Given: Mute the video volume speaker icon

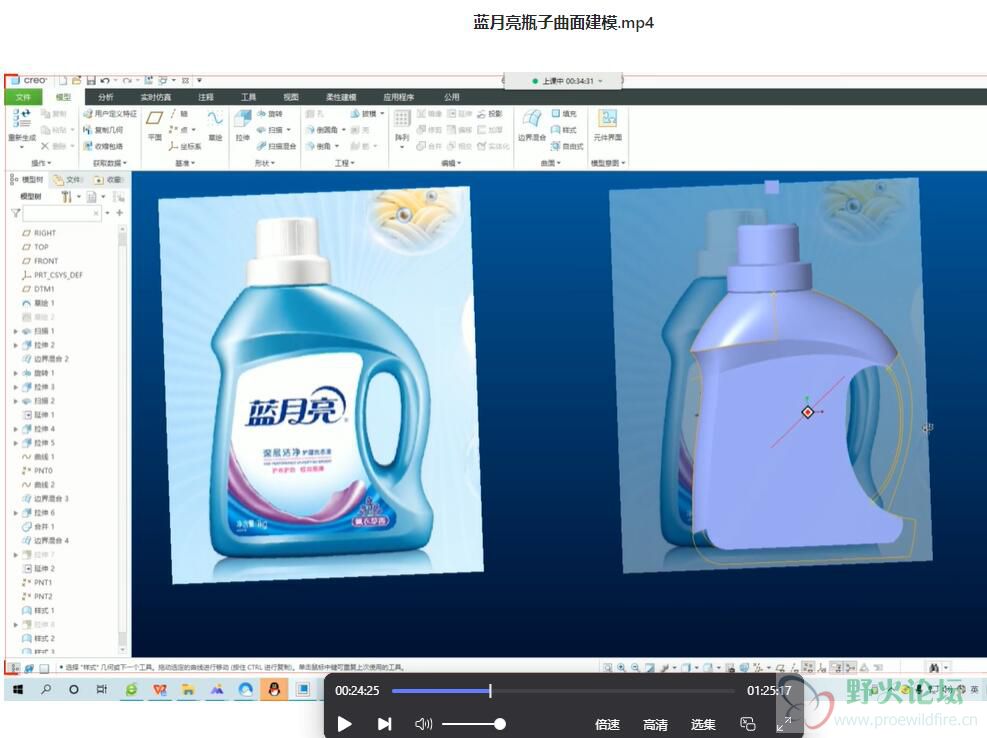Looking at the screenshot, I should 424,724.
